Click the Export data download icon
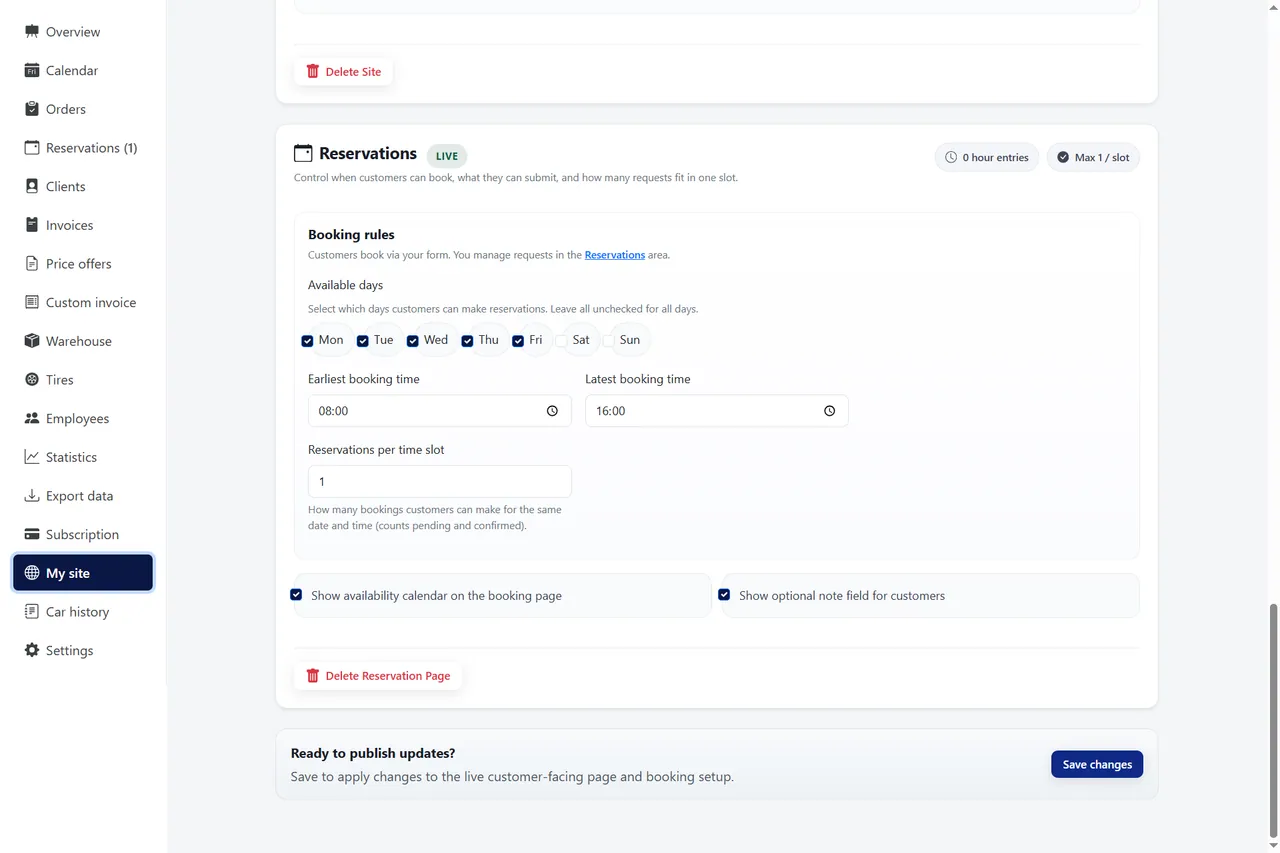 pyautogui.click(x=32, y=496)
